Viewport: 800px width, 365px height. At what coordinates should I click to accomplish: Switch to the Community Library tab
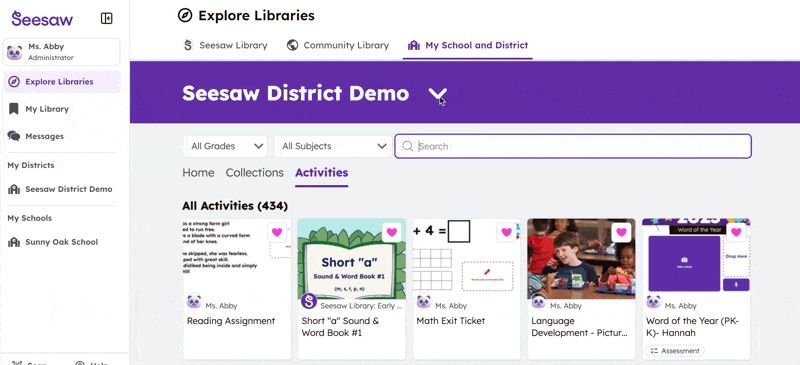(x=338, y=45)
